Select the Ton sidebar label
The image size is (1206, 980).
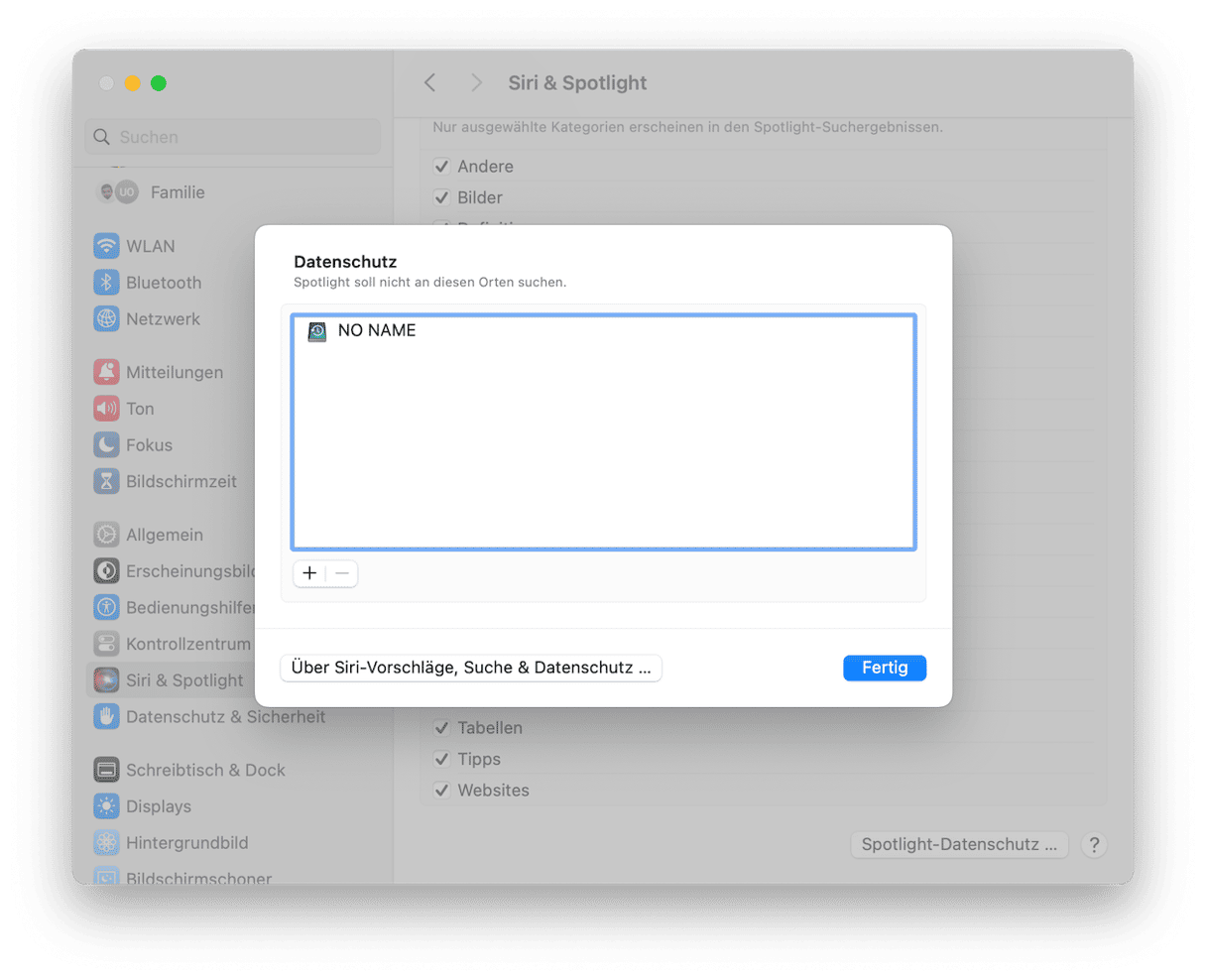(x=140, y=409)
